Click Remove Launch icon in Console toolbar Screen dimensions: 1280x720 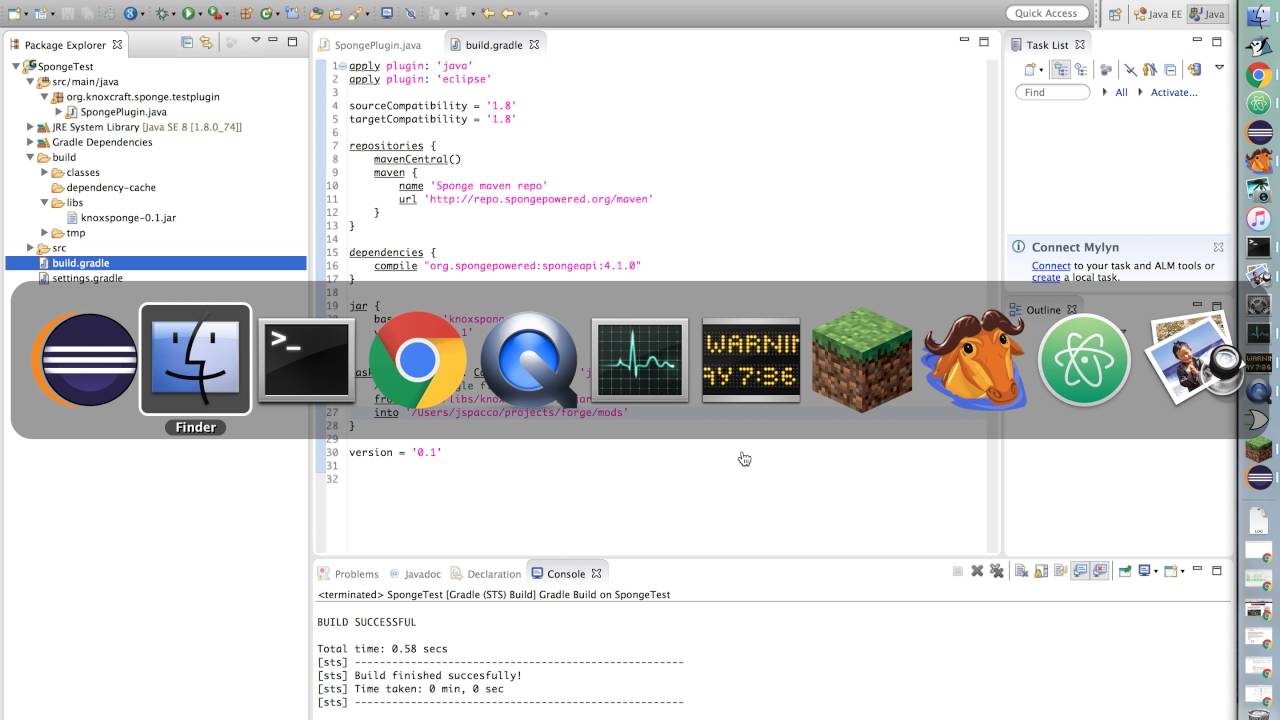click(x=977, y=571)
